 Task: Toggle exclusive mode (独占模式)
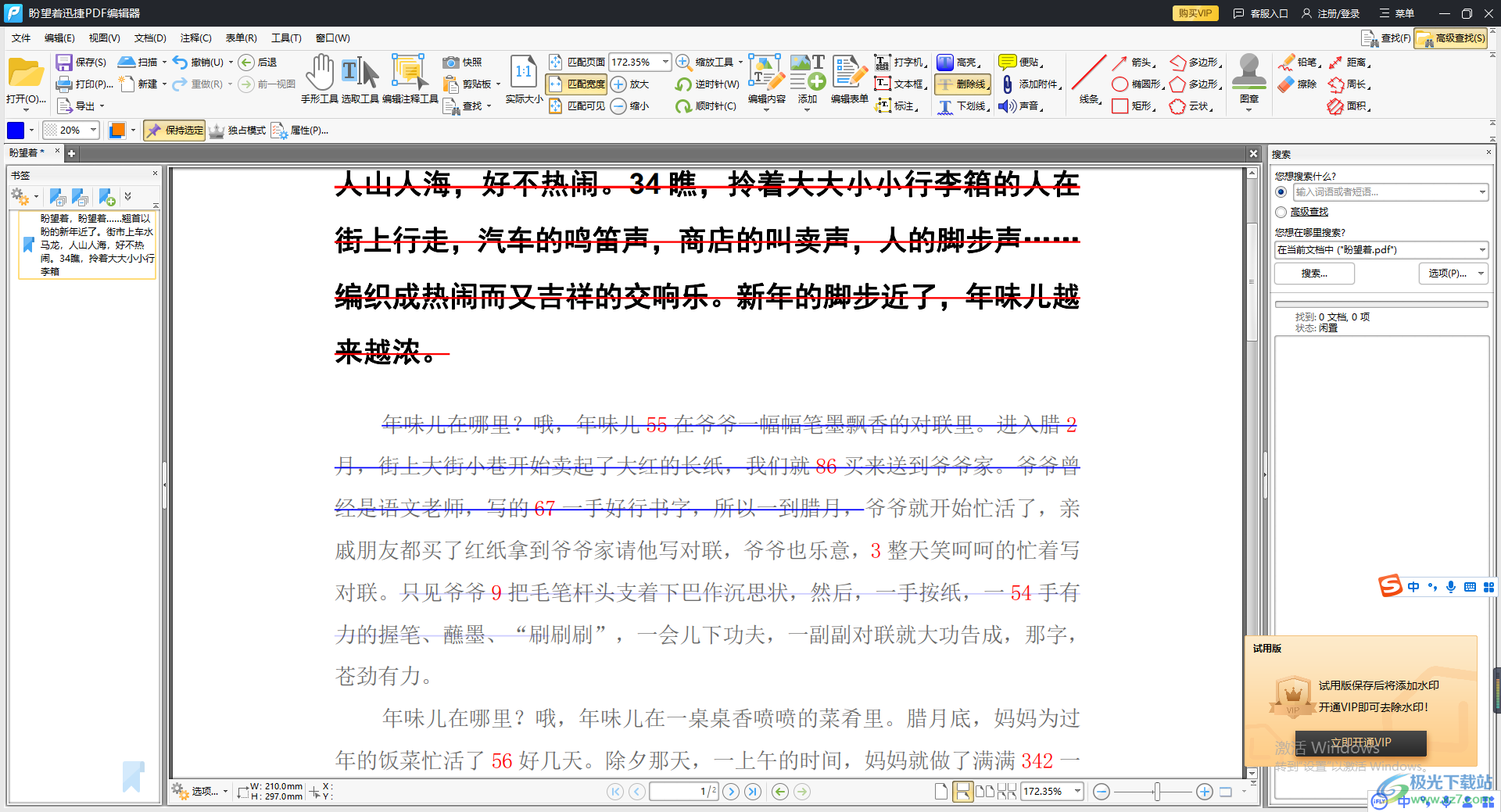coord(238,131)
